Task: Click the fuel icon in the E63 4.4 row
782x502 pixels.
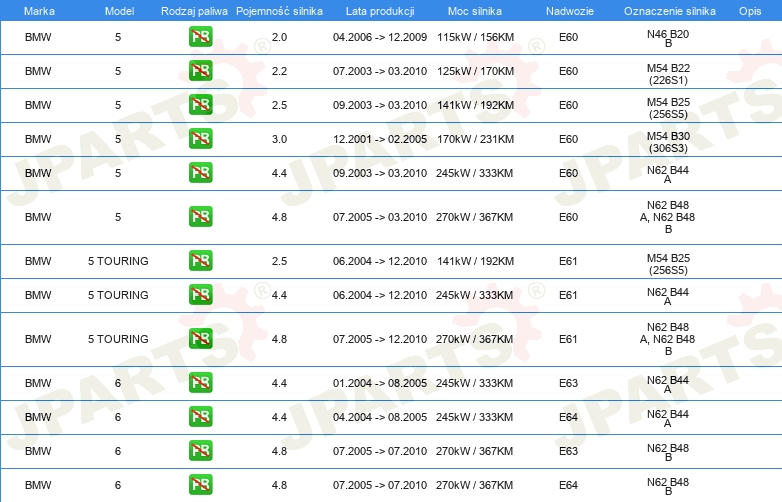Action: coord(200,383)
